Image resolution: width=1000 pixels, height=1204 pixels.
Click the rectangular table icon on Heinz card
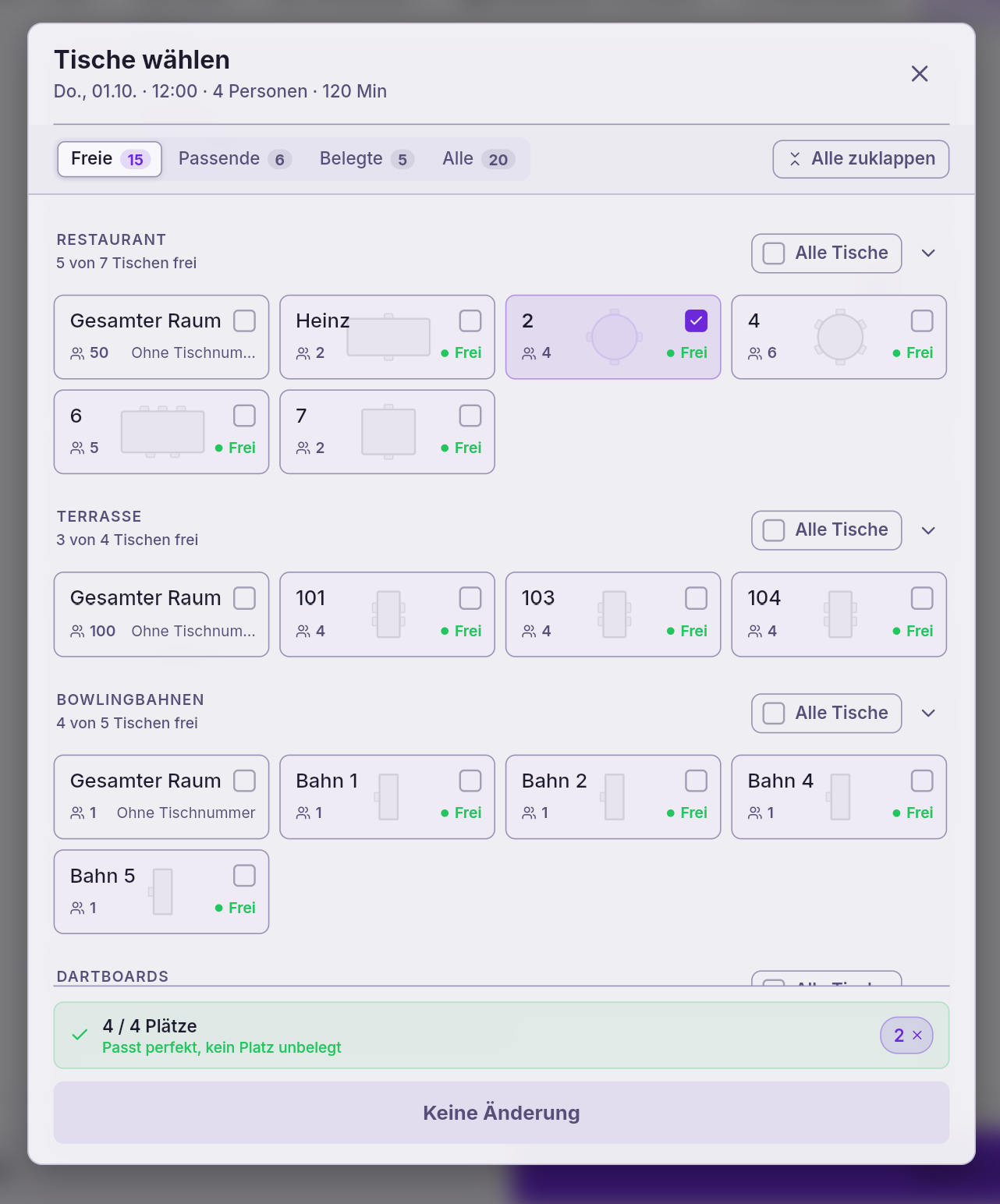click(388, 337)
